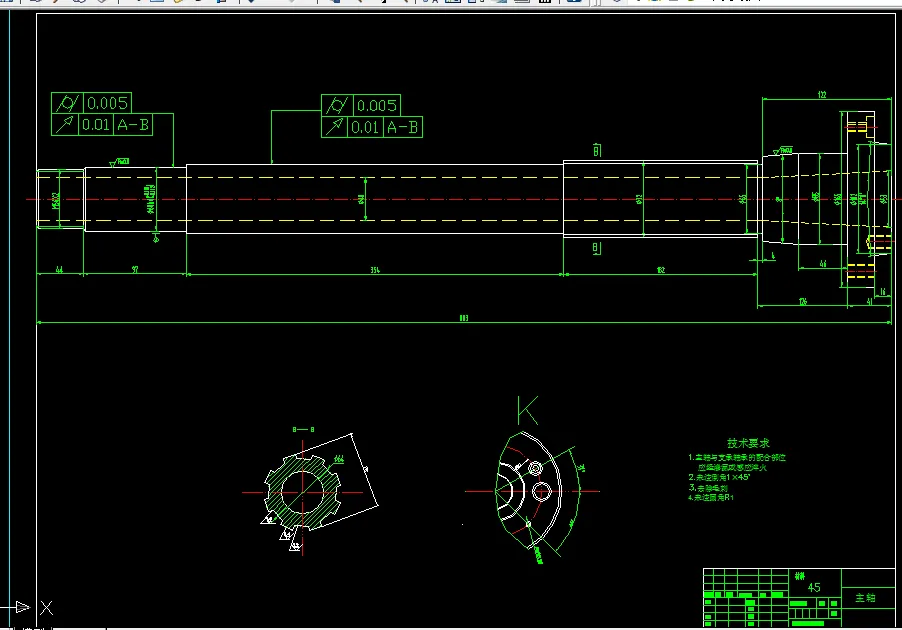Select the 主轴 part name in title block
The image size is (902, 630).
[865, 598]
